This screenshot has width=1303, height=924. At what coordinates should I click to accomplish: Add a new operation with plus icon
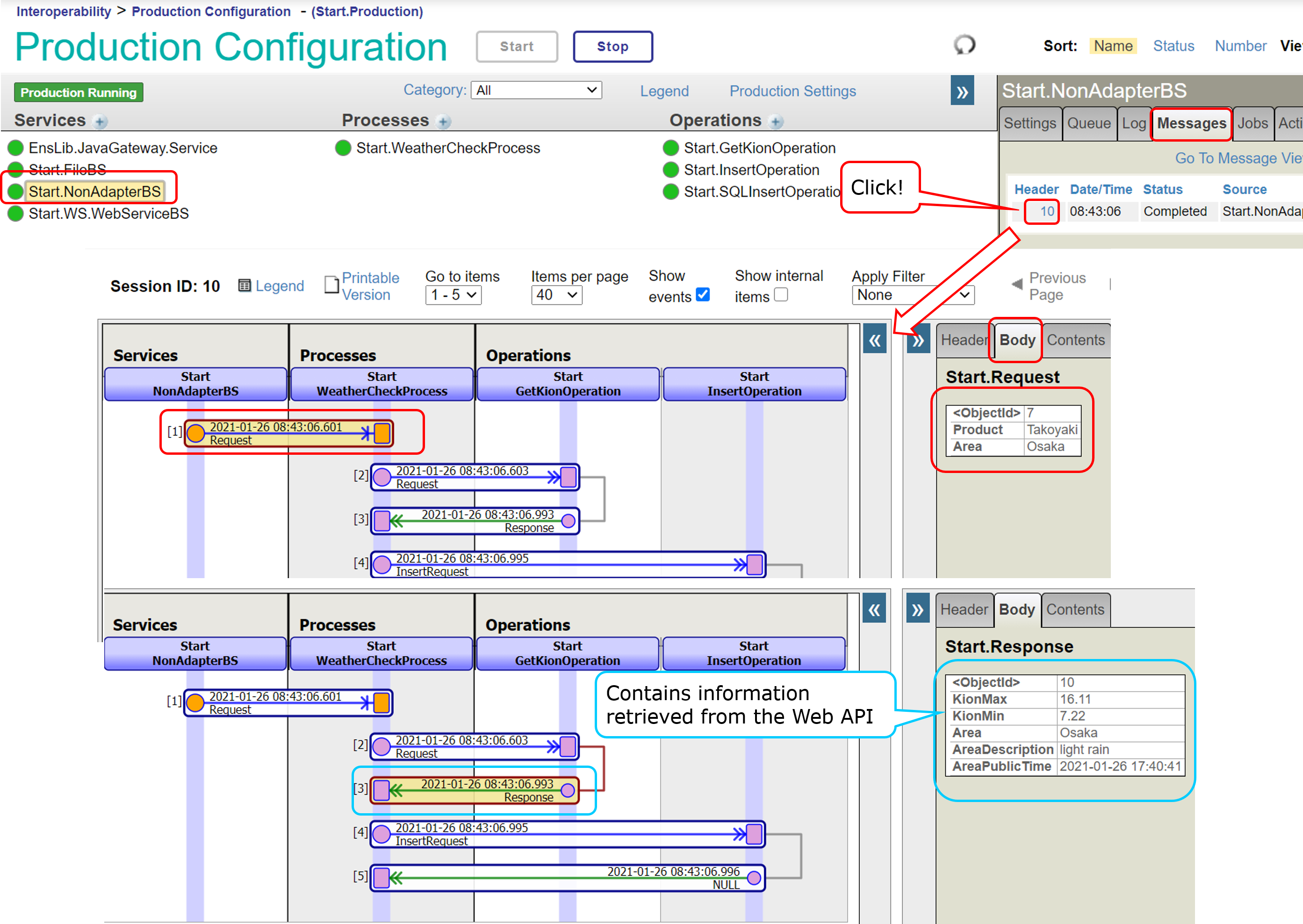(776, 121)
